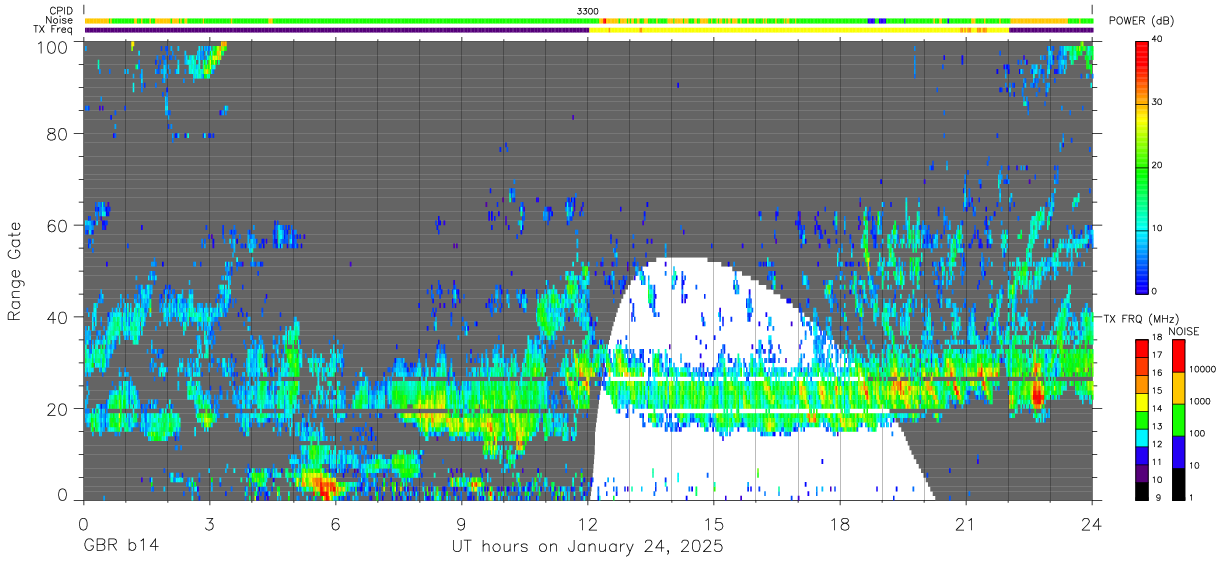Viewport: 1228px width, 567px height.
Task: Click the black 9-10 MHz TX FRQ swatch
Action: tap(1142, 491)
